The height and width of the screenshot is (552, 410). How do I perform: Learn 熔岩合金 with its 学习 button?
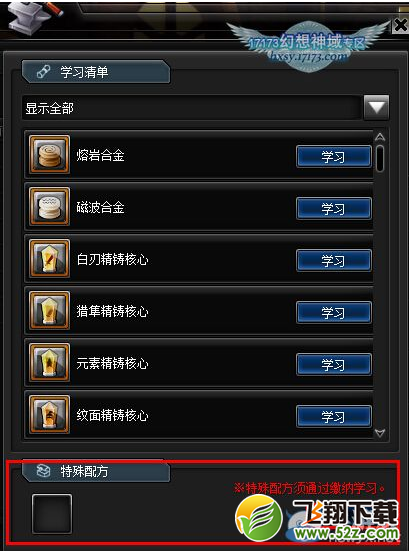click(x=334, y=156)
